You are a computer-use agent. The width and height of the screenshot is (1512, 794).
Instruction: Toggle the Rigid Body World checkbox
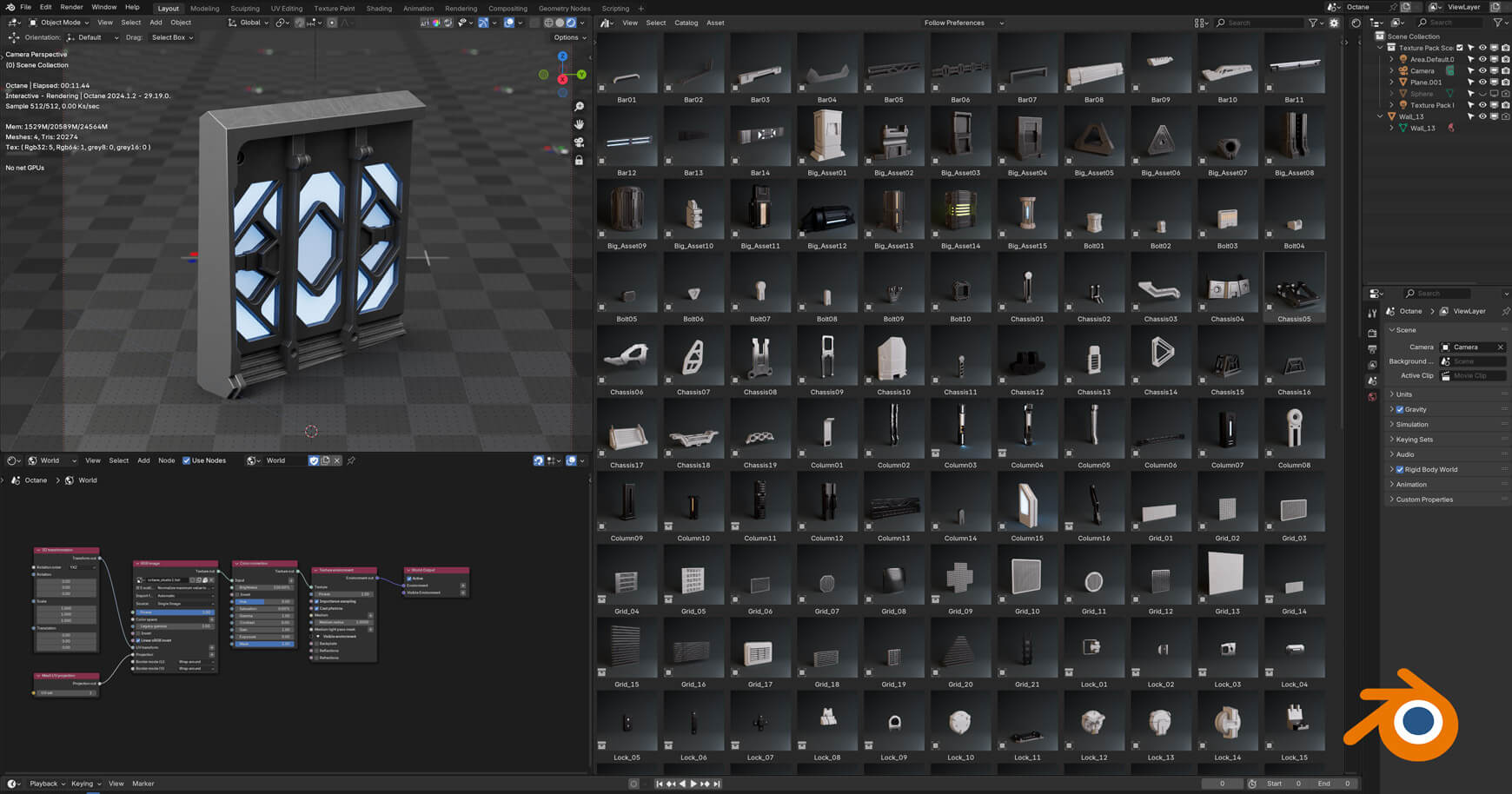pos(1400,469)
